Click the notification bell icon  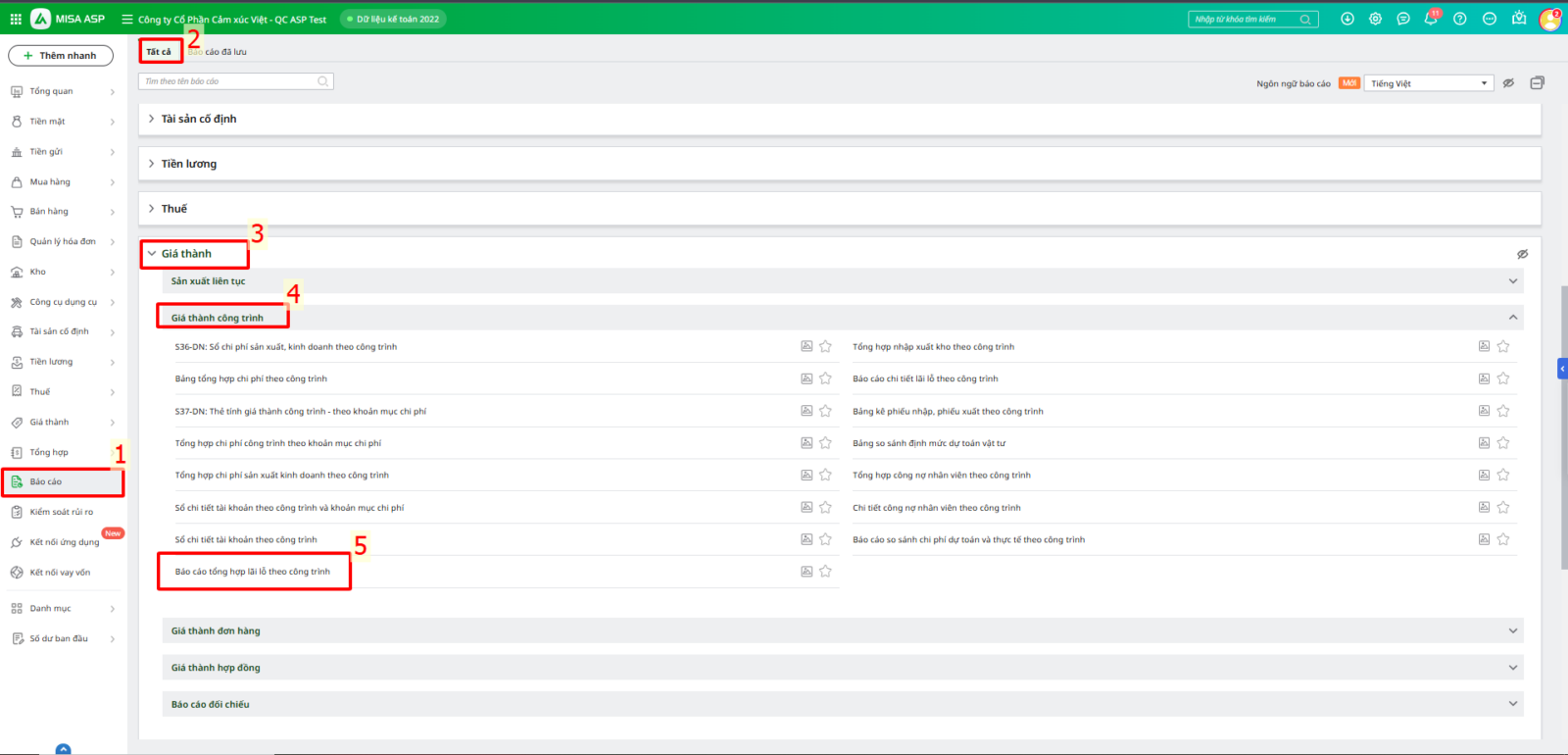coord(1431,19)
